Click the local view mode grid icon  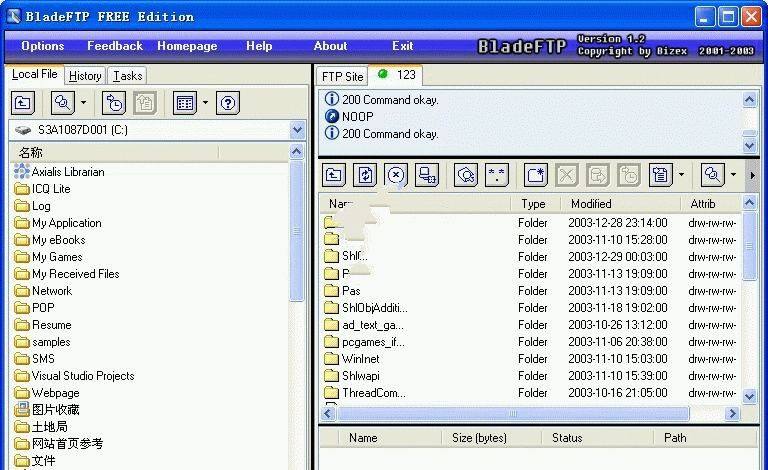(x=185, y=103)
